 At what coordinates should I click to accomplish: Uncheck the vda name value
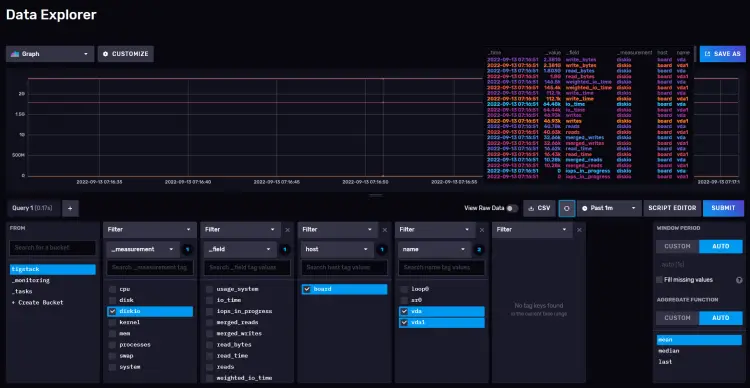pos(404,311)
